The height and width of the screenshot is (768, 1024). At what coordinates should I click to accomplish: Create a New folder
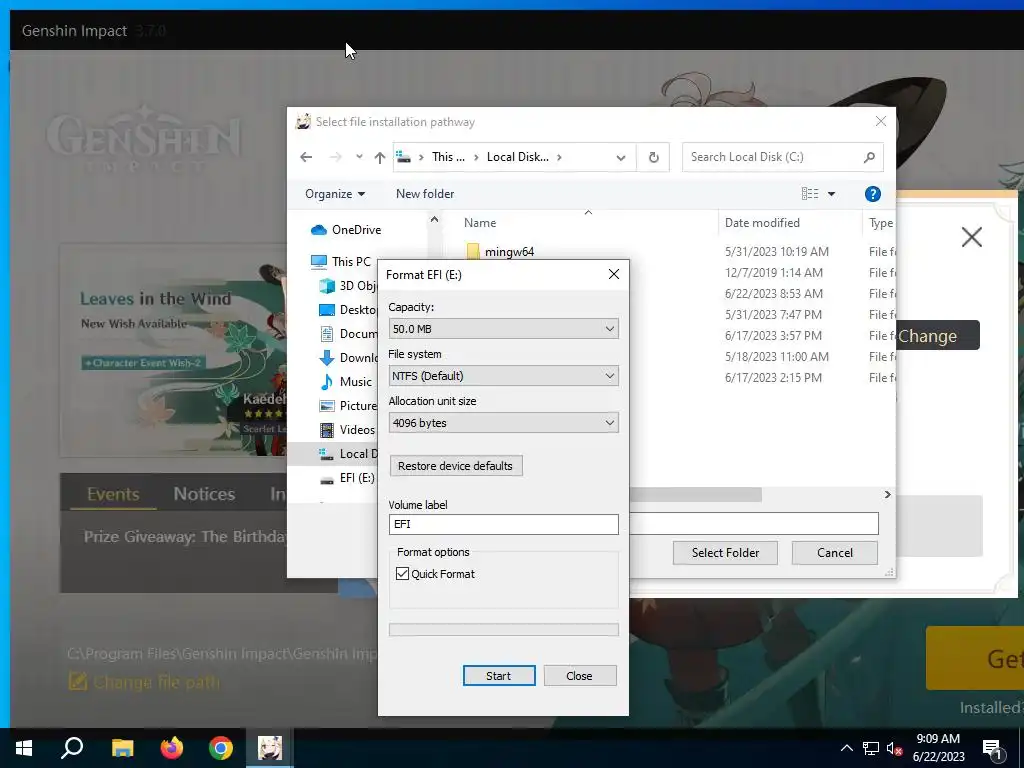pyautogui.click(x=424, y=194)
